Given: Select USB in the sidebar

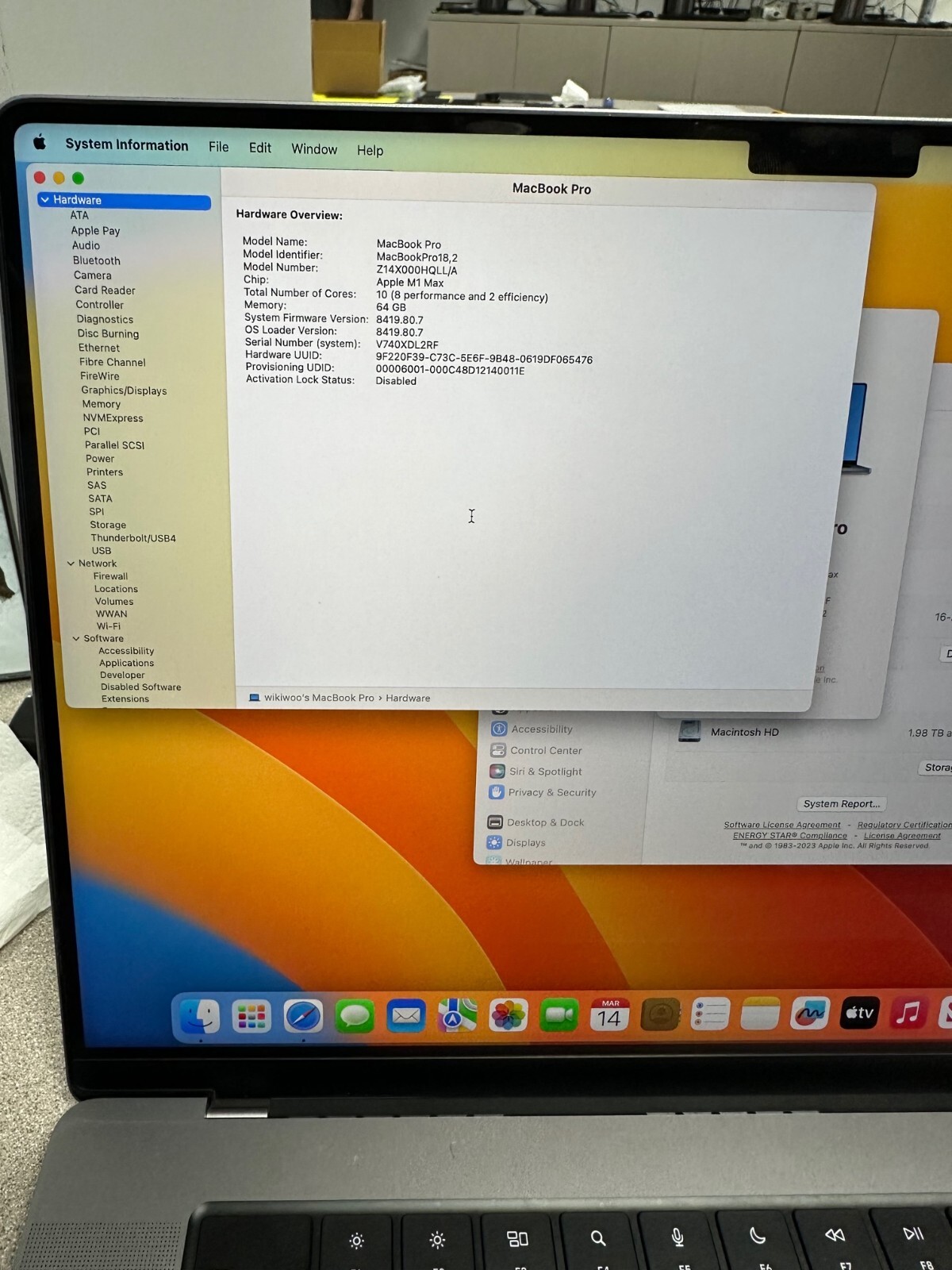Looking at the screenshot, I should (x=102, y=550).
